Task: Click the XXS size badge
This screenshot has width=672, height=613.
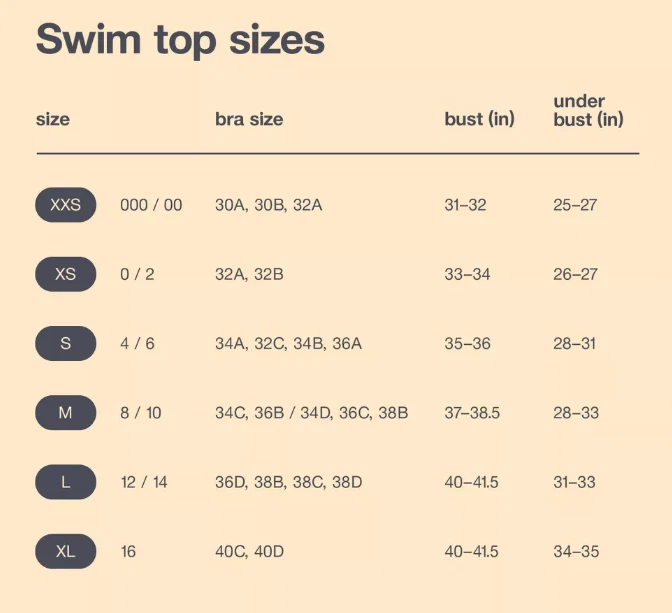Action: [66, 205]
